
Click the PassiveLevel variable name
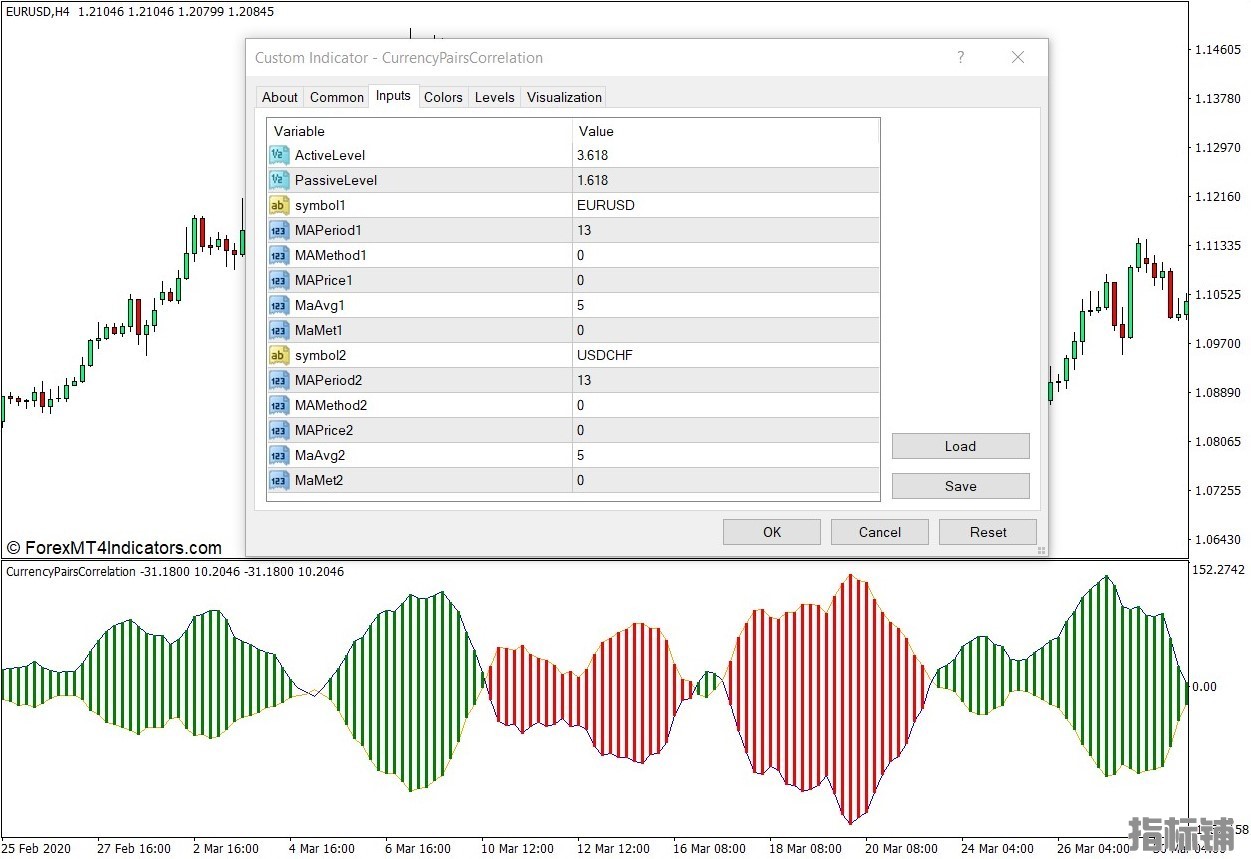[336, 180]
